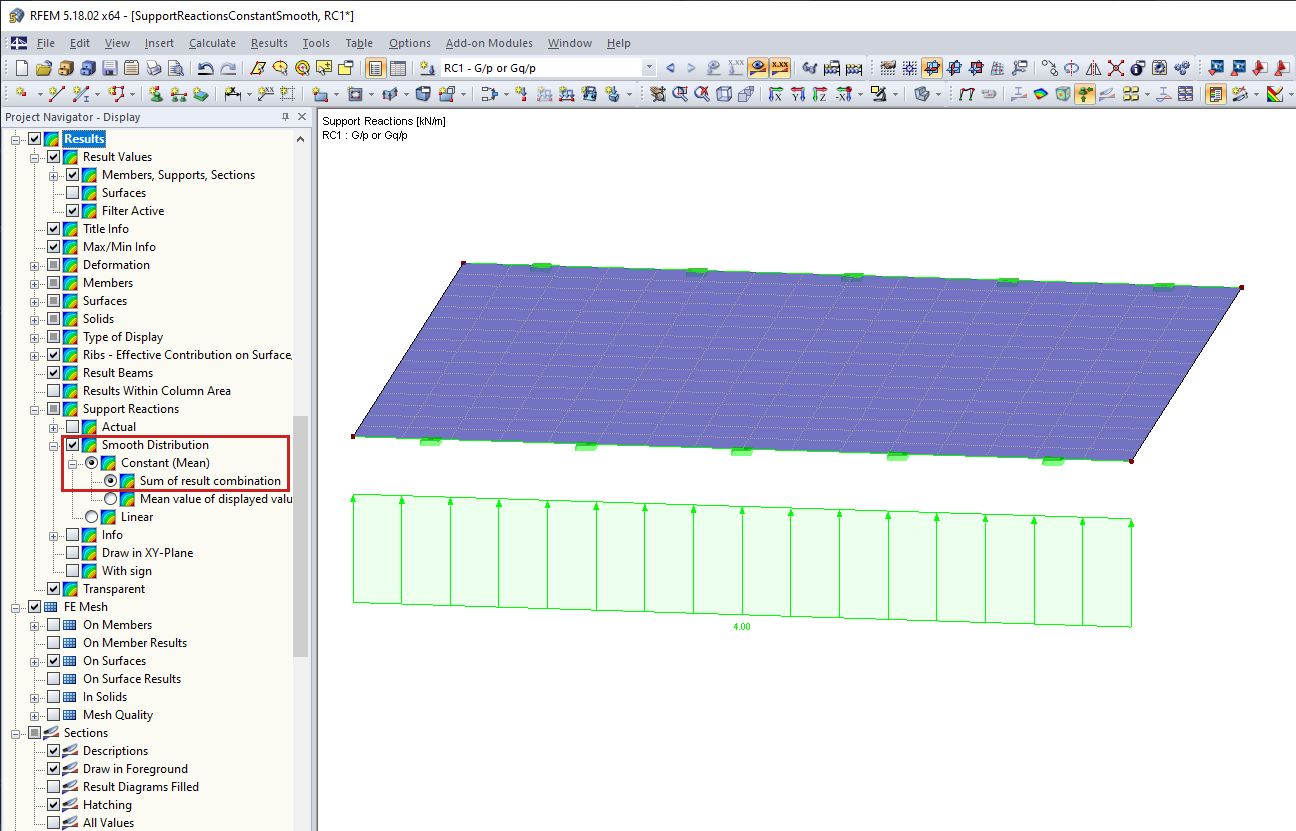
Task: Toggle the Table panel icon
Action: coord(398,68)
